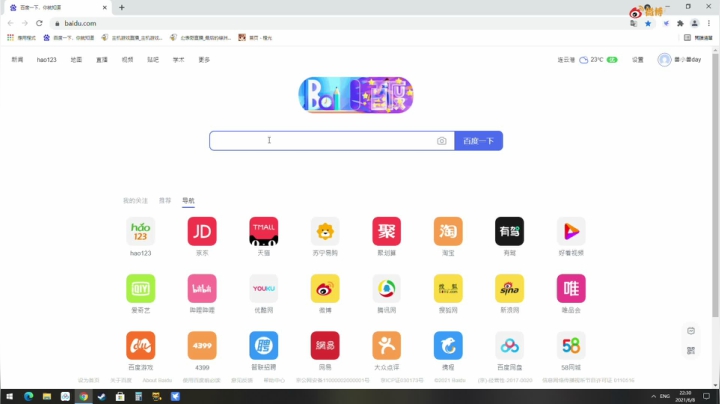This screenshot has height=404, width=720.
Task: Open the orange Baidu games icon
Action: pos(141,345)
